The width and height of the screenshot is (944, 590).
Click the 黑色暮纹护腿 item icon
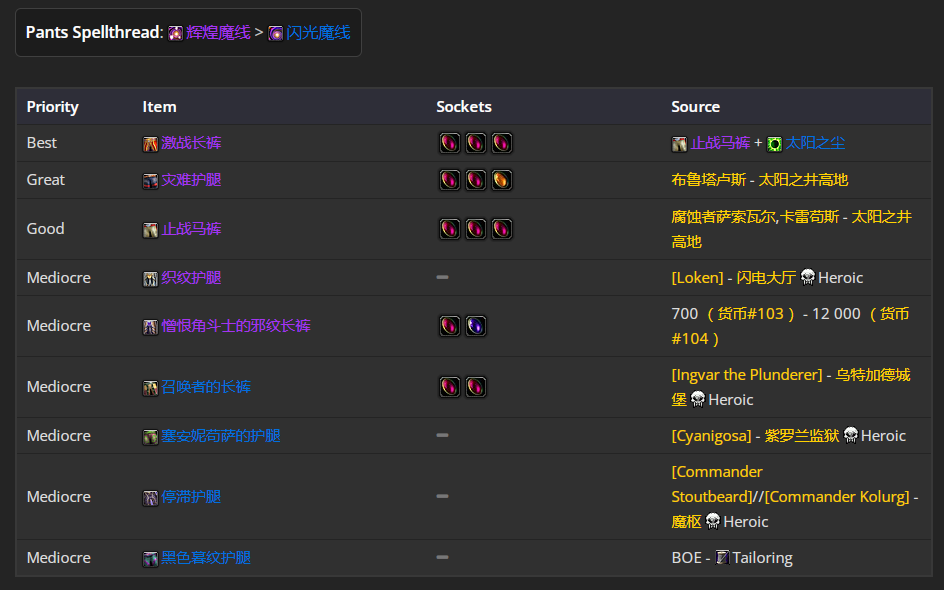click(150, 559)
